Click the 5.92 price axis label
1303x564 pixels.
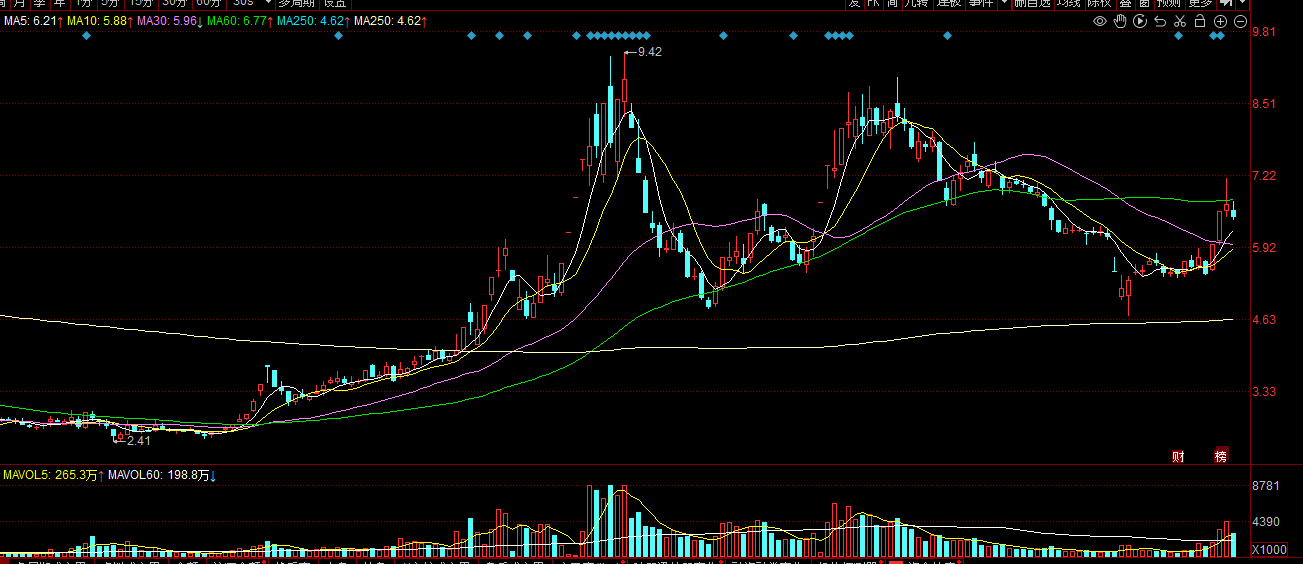pos(1264,248)
